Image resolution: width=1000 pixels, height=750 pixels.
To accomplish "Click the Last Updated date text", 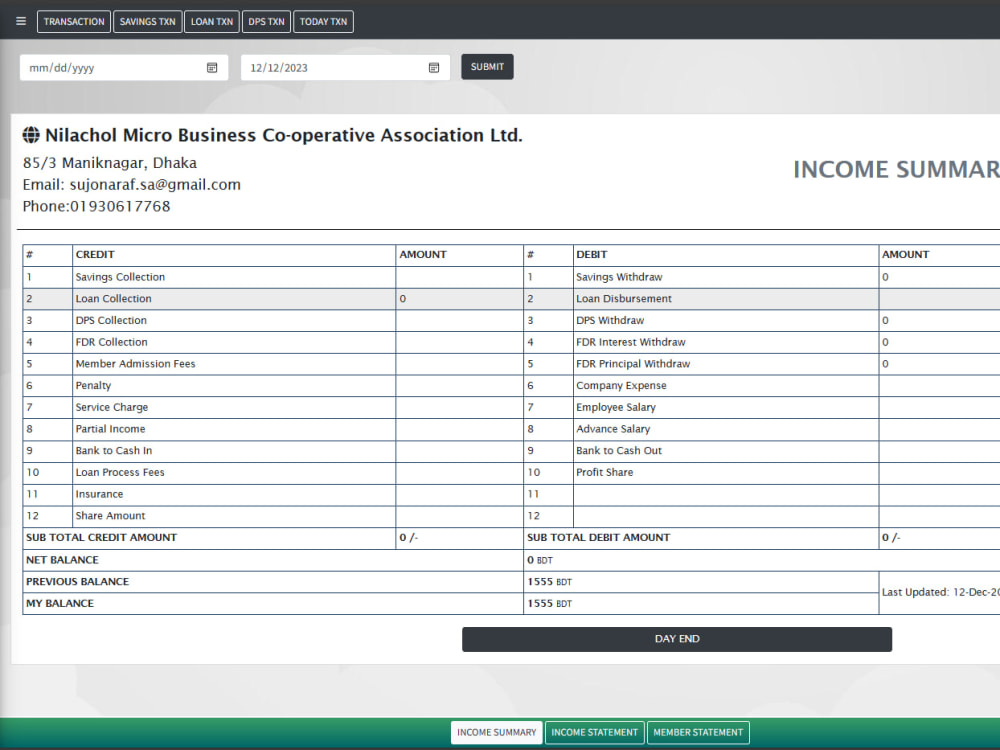I will tap(941, 592).
